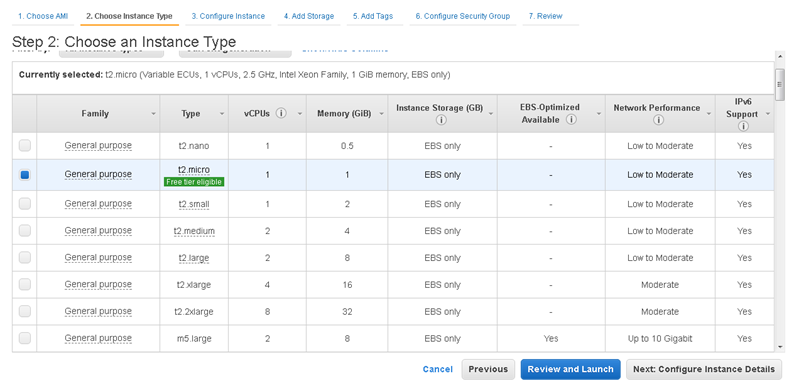Click the m5.large type cell
This screenshot has width=794, height=391.
point(194,338)
